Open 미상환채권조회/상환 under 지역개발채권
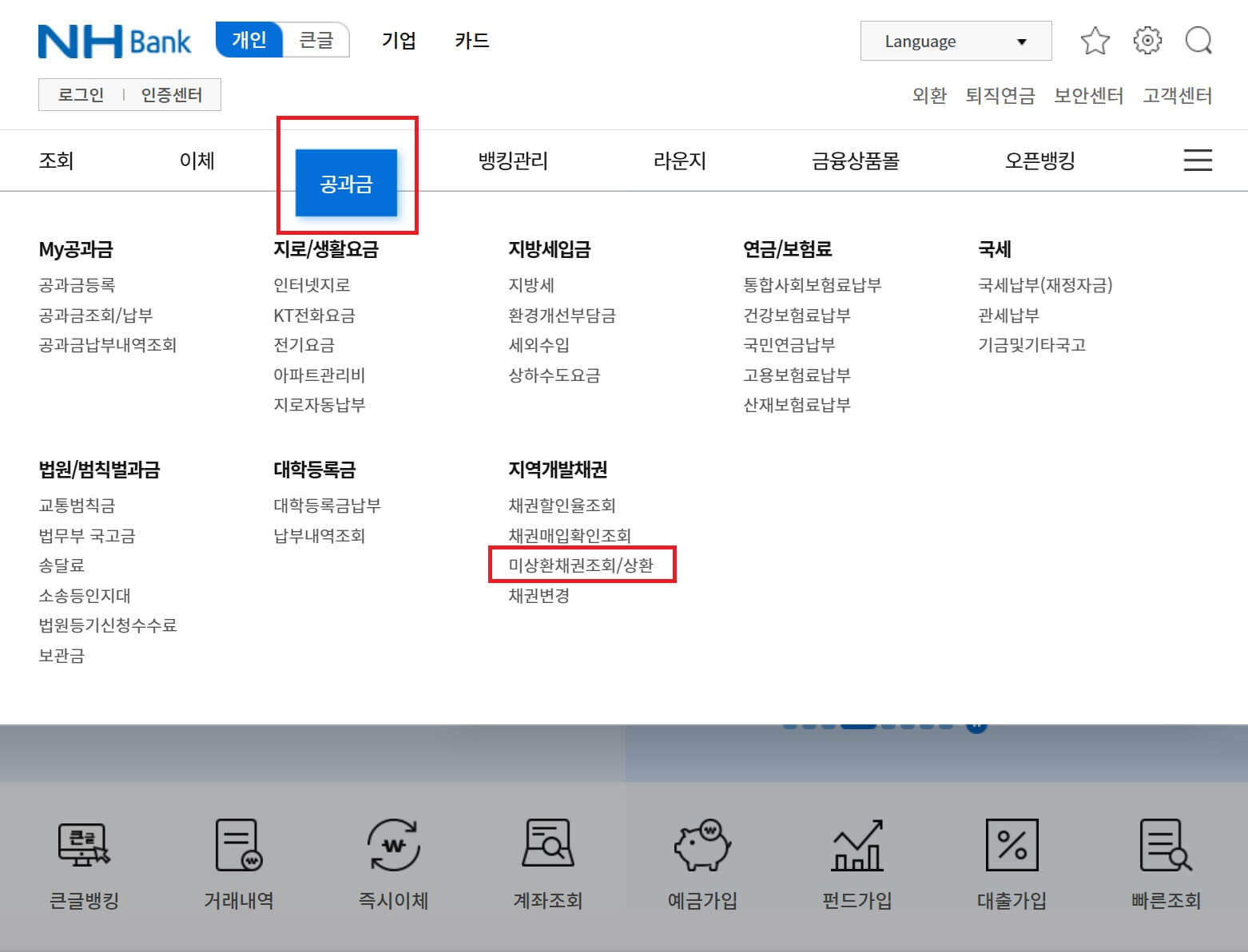Viewport: 1248px width, 952px height. tap(582, 565)
